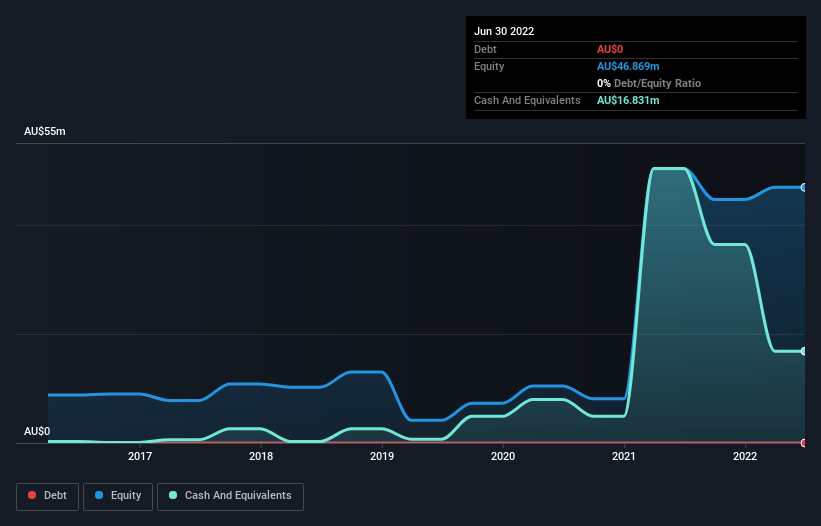
Task: Click the 2022 x-axis label
Action: tap(745, 456)
